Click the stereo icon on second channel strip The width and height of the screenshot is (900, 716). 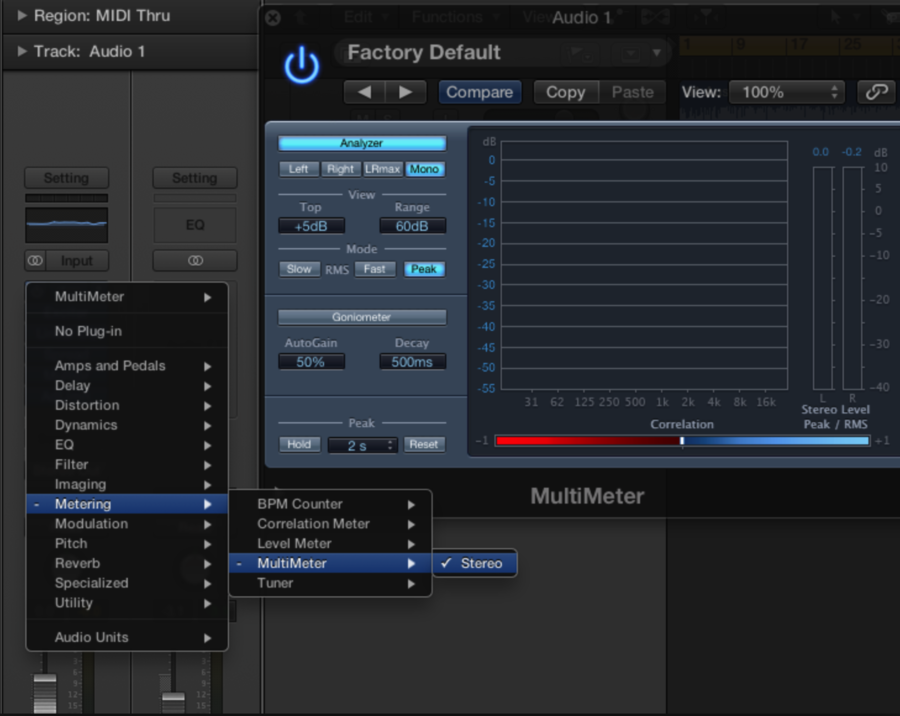(195, 261)
